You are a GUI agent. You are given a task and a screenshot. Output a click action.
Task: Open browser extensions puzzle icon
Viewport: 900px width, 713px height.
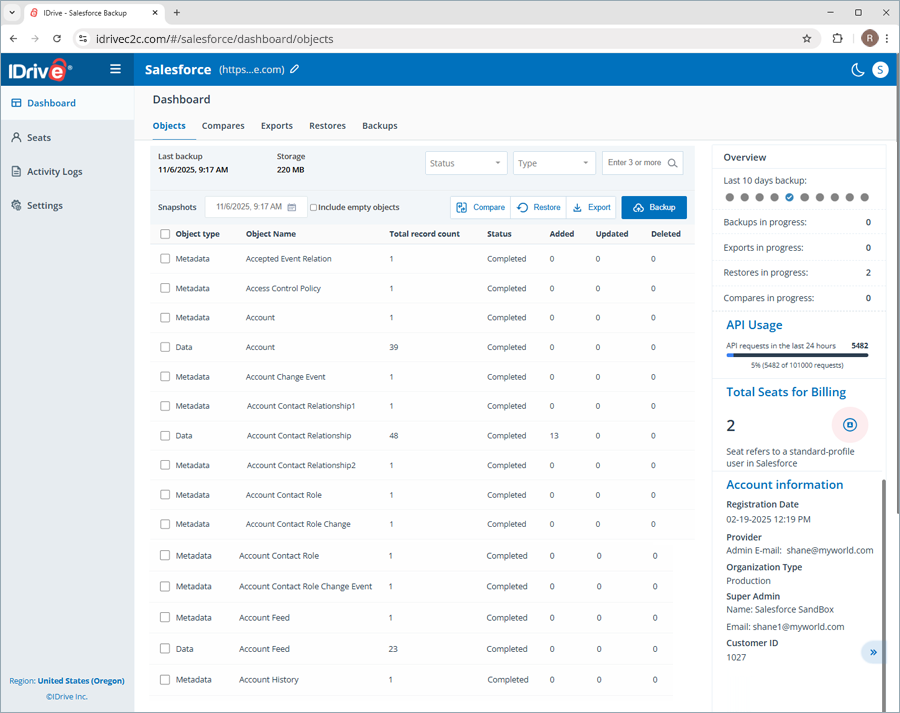click(x=837, y=38)
